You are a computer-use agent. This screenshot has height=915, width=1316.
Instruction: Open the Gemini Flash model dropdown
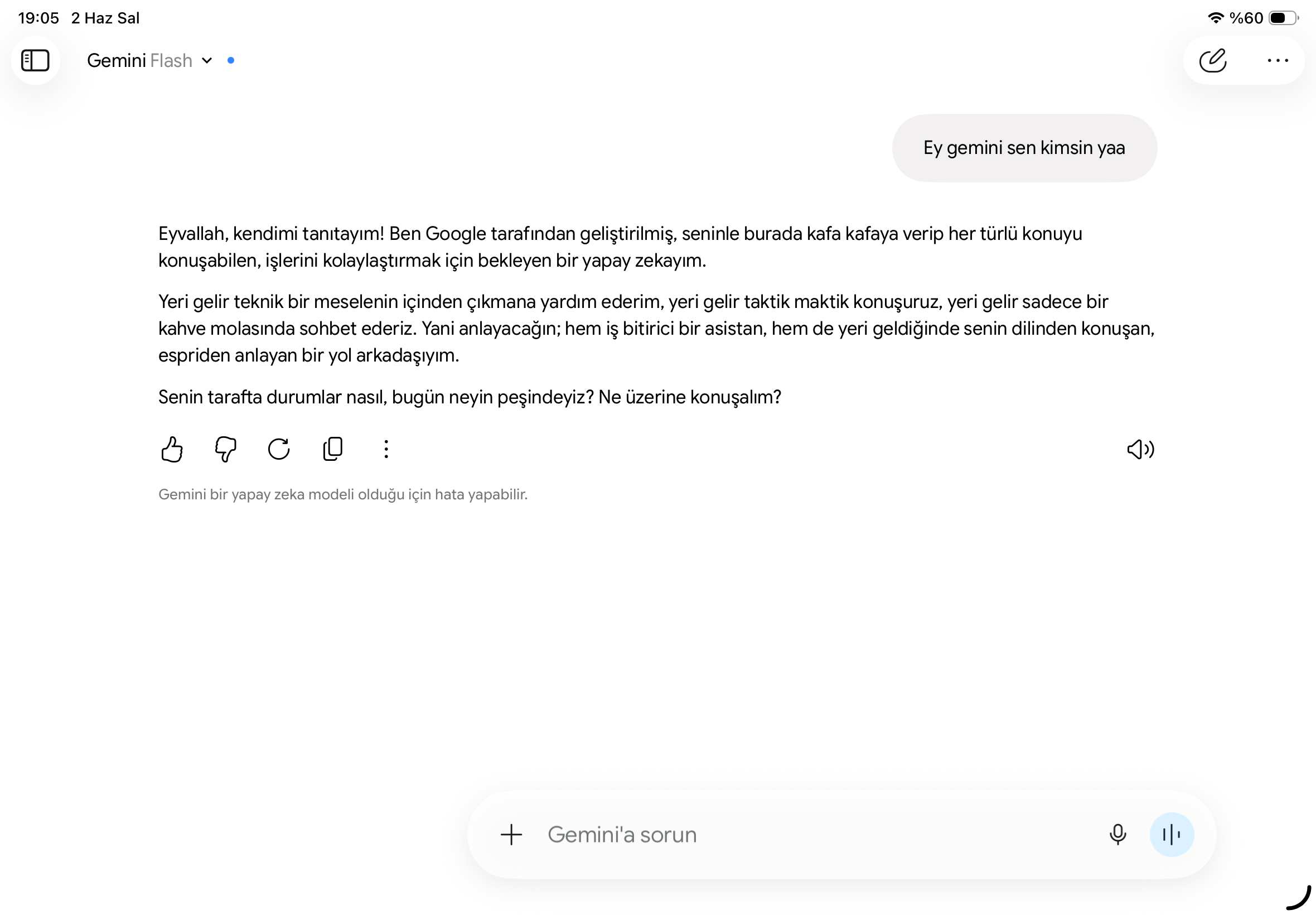click(x=149, y=60)
